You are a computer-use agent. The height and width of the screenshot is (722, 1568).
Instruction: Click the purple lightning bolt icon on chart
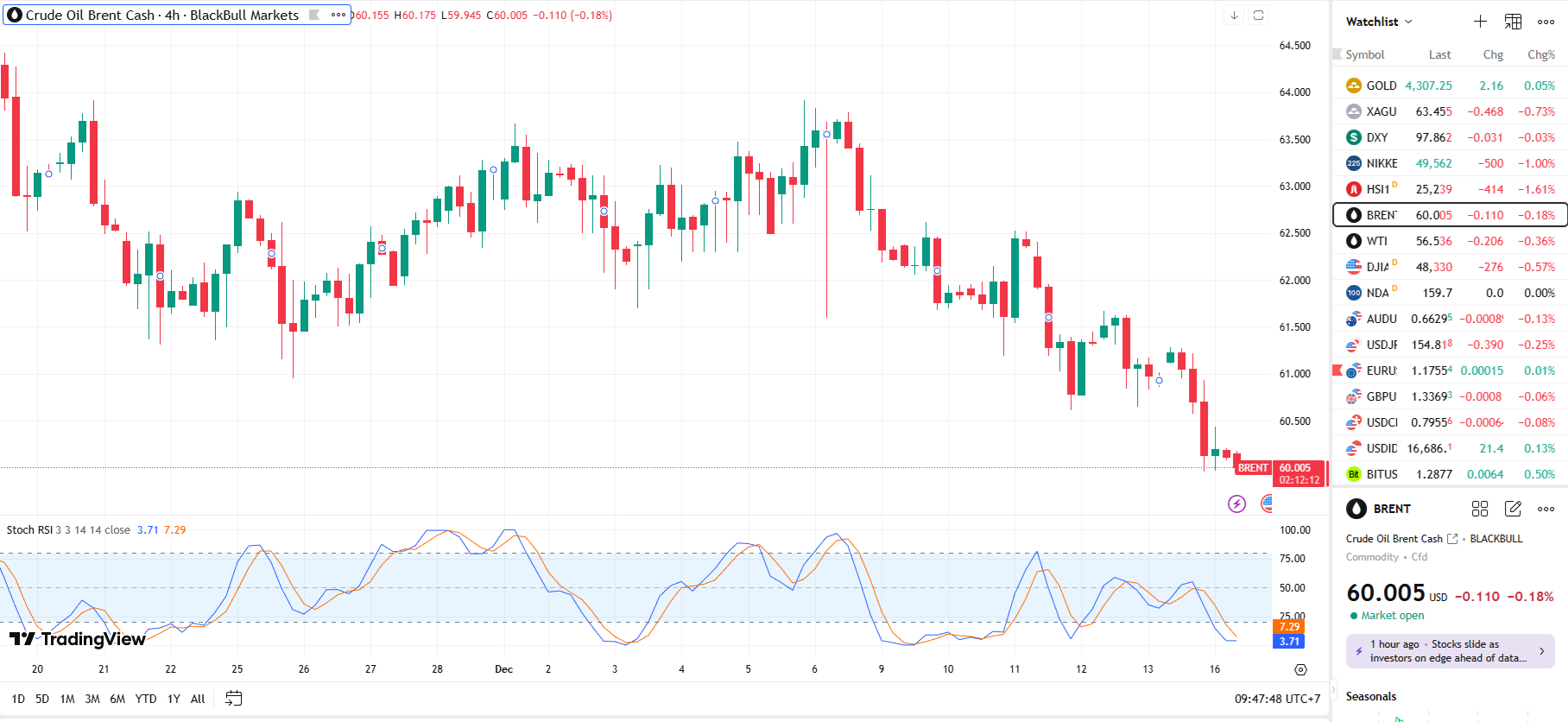(1236, 503)
